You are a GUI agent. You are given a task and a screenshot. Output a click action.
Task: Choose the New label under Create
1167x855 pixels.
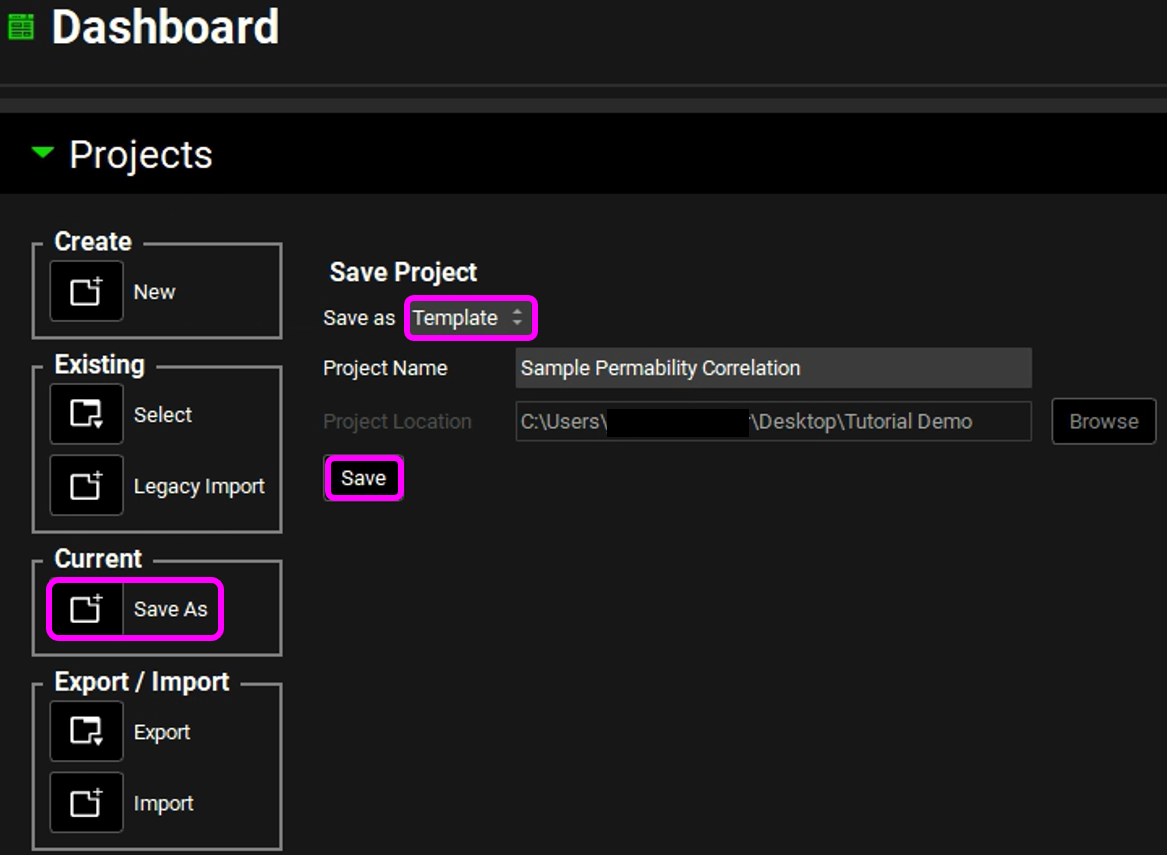pos(154,292)
